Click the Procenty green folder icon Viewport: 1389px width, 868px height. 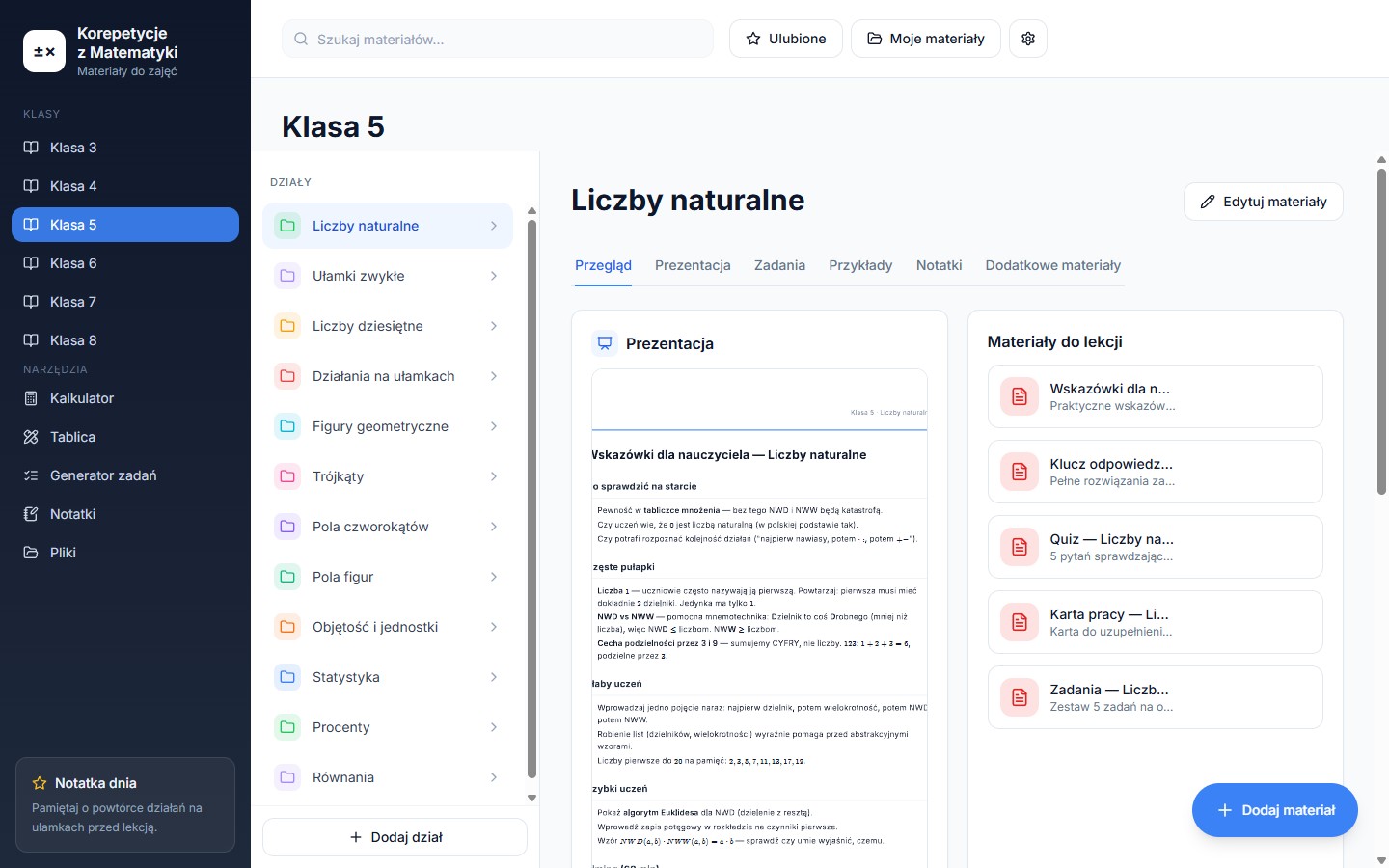click(287, 727)
